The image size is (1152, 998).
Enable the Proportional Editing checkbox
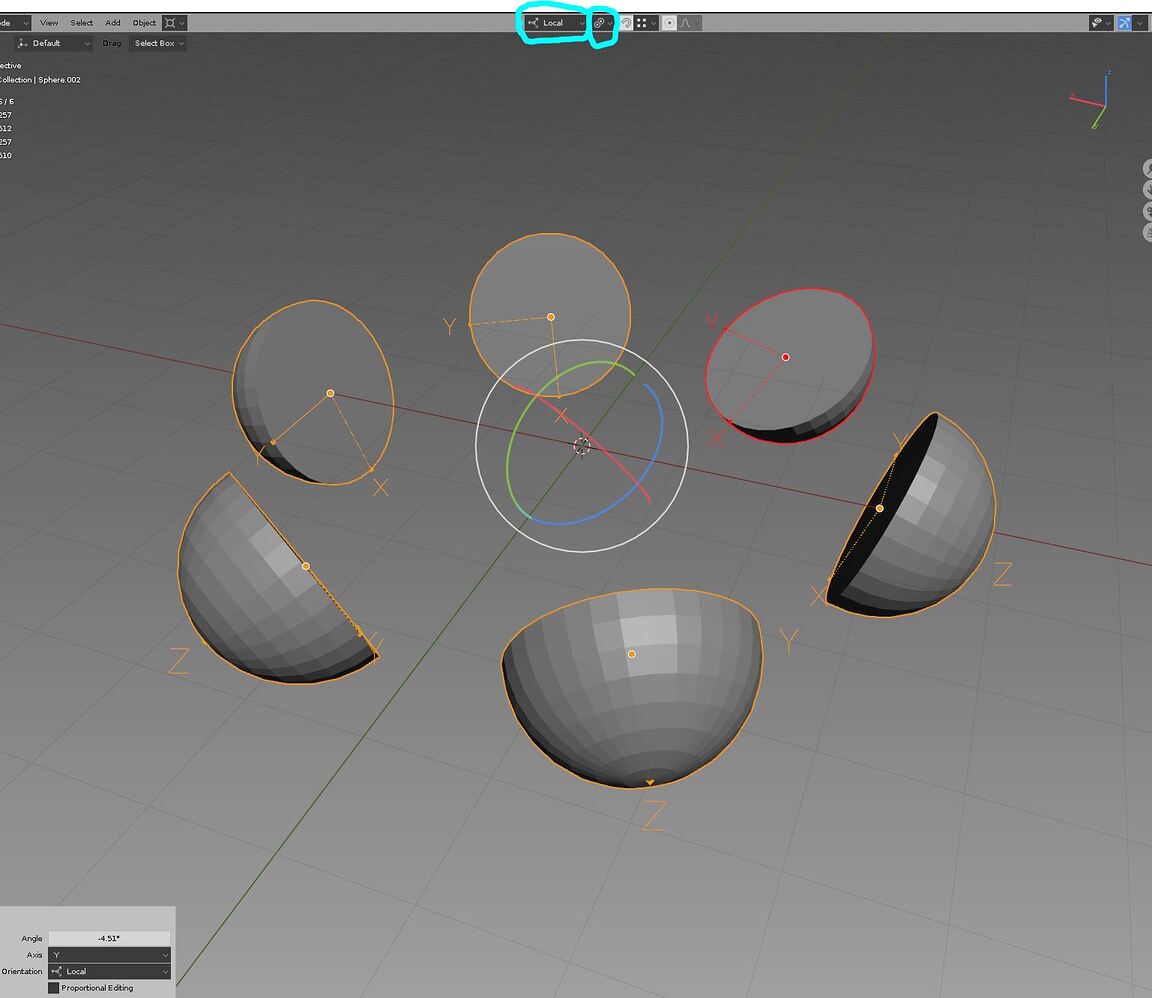54,988
